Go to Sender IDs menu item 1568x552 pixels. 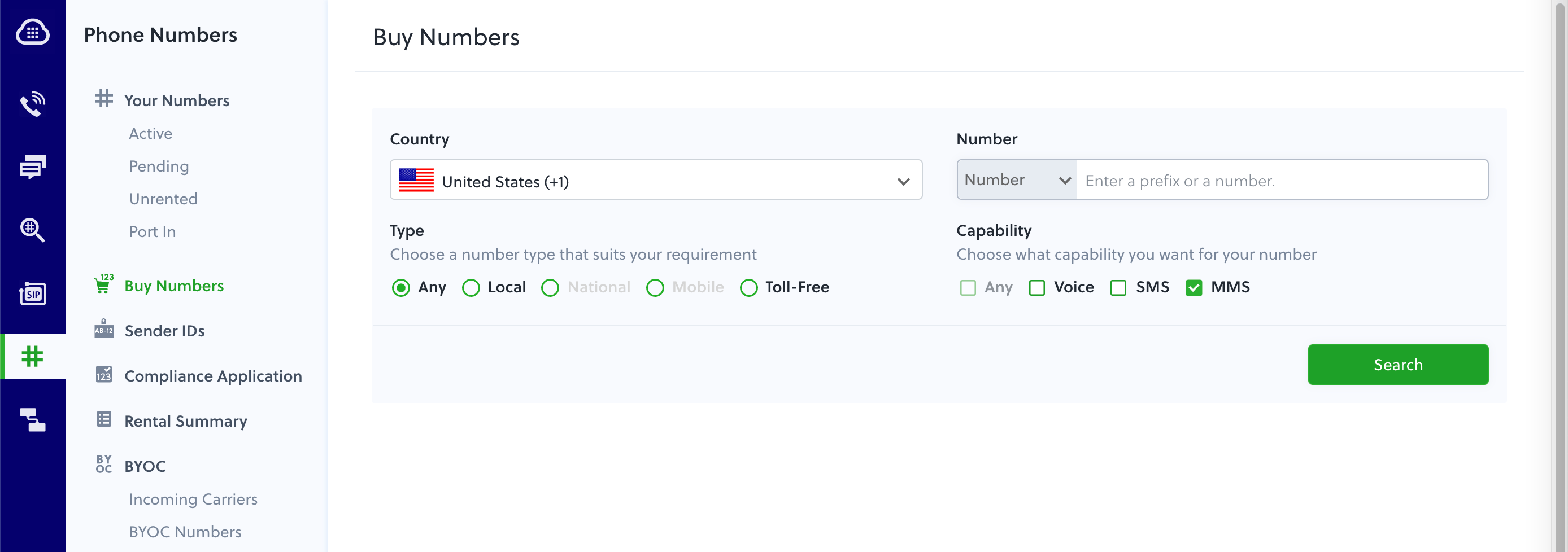[164, 331]
